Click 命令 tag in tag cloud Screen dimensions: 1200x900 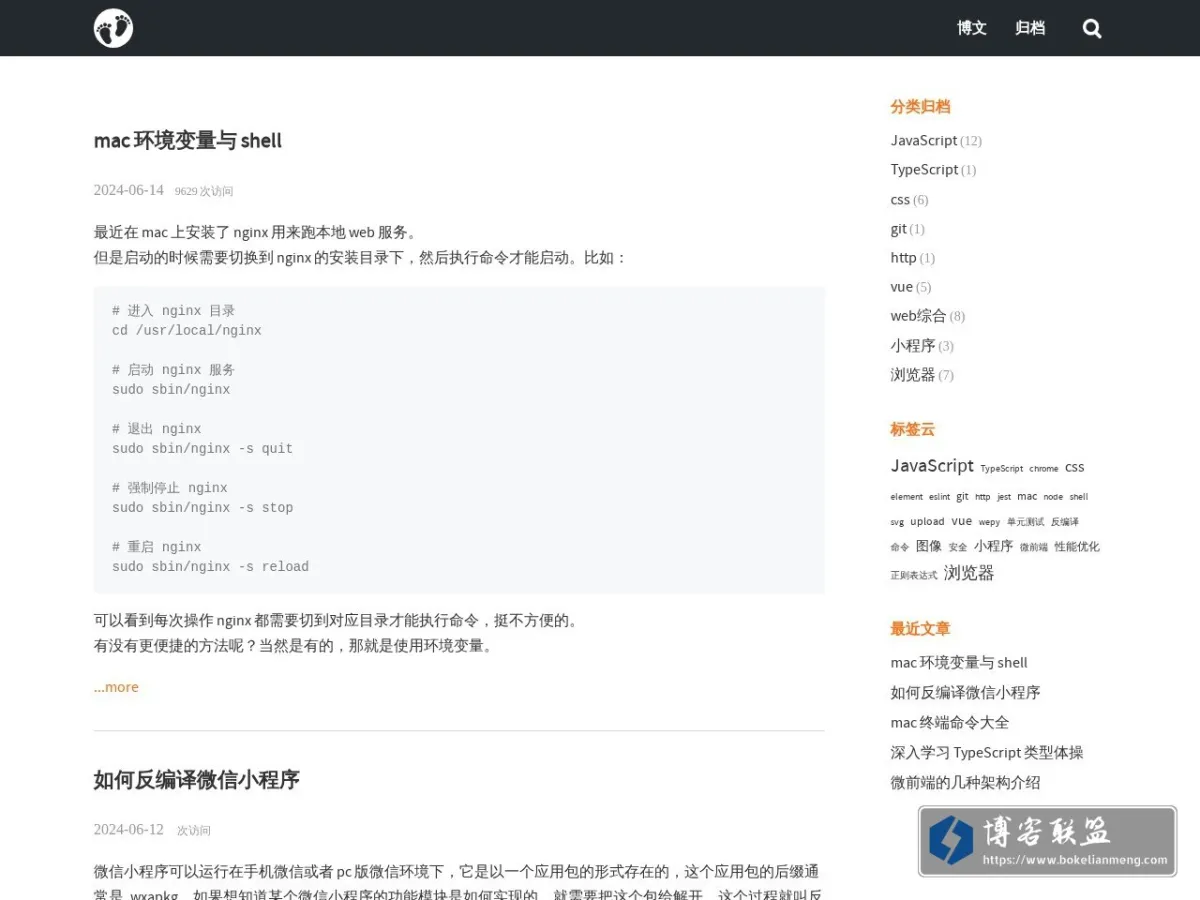(x=900, y=547)
